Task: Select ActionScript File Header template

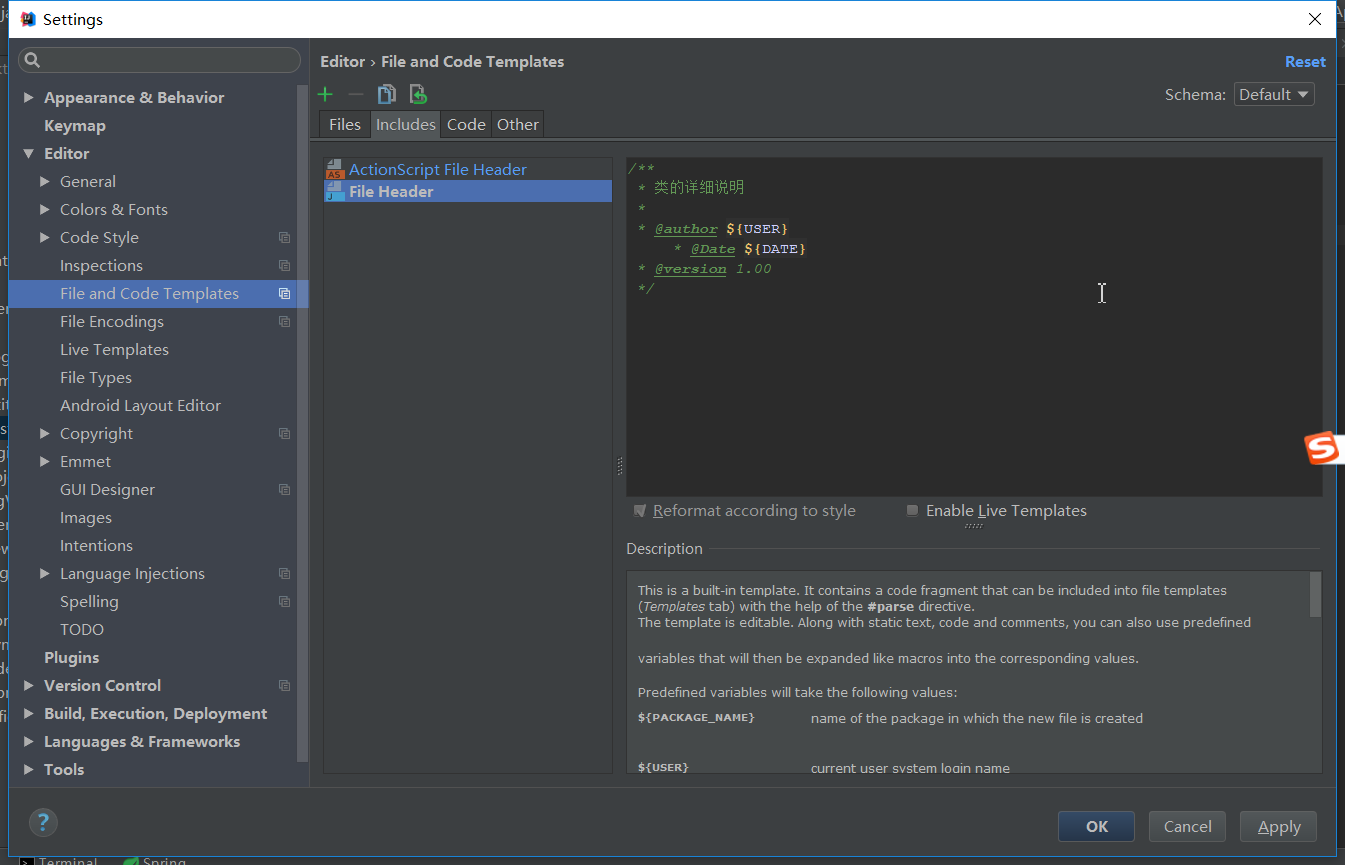Action: click(x=438, y=170)
